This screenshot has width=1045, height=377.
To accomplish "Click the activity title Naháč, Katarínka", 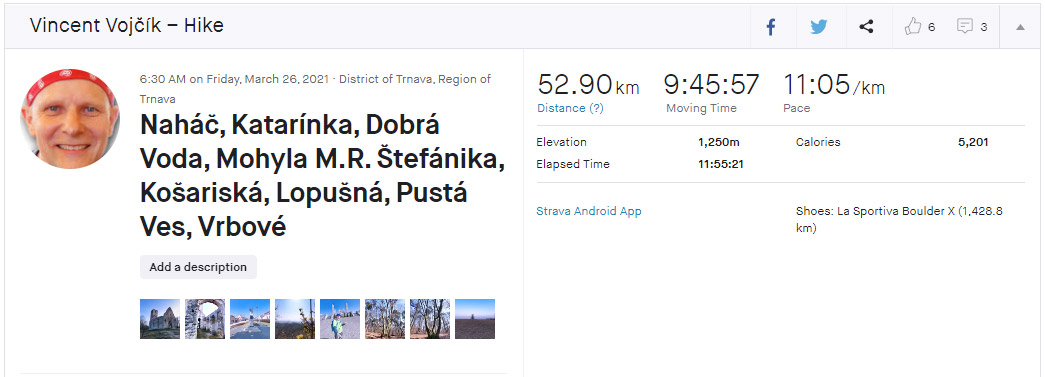I will 323,176.
